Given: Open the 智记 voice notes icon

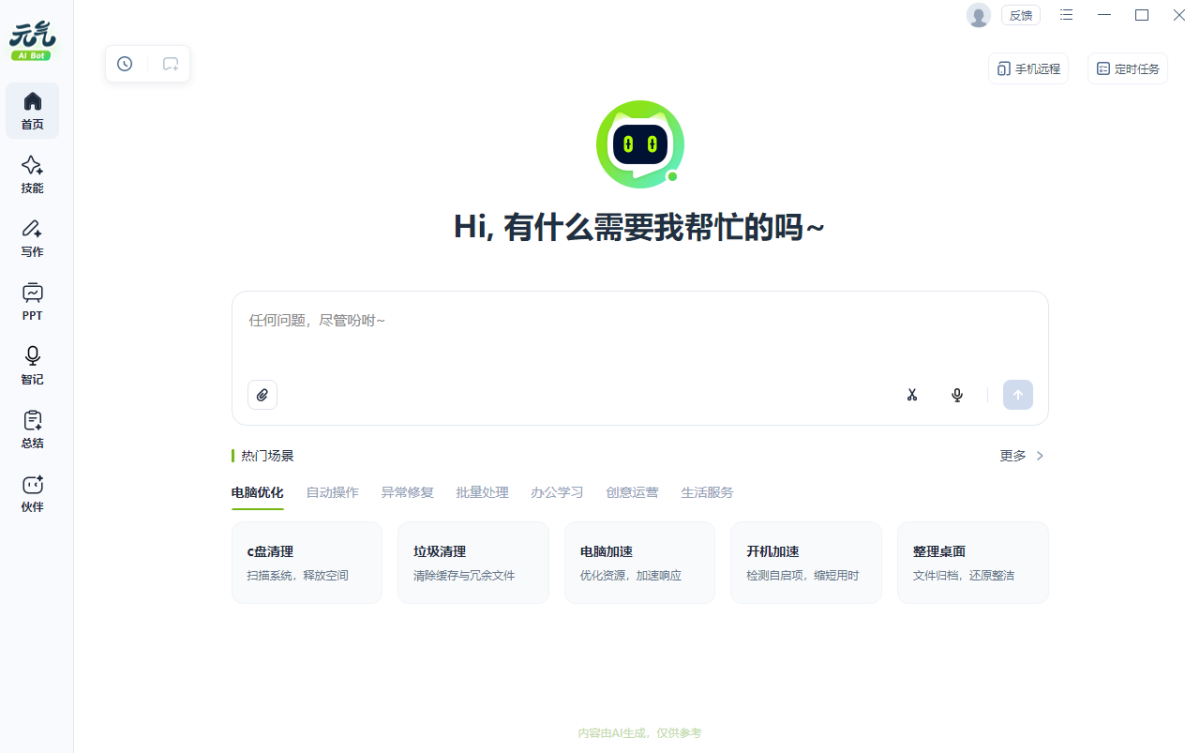Looking at the screenshot, I should (32, 366).
